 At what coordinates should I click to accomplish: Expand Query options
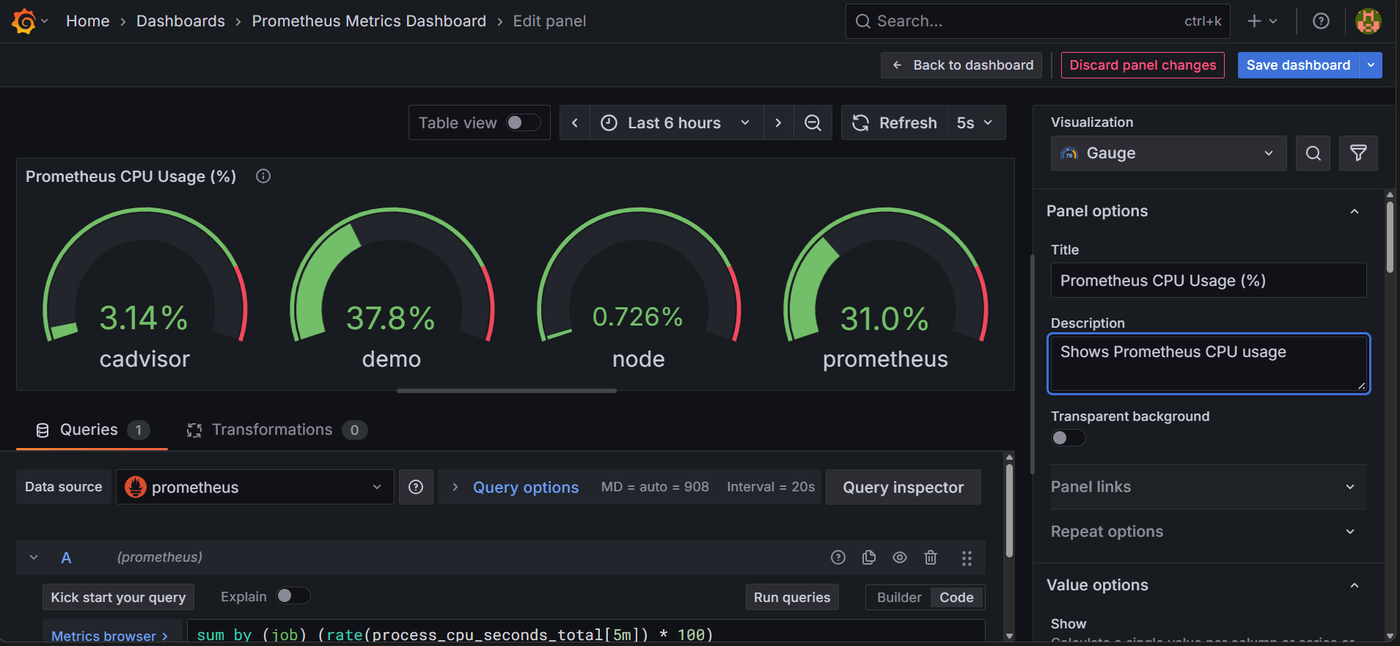(x=526, y=487)
